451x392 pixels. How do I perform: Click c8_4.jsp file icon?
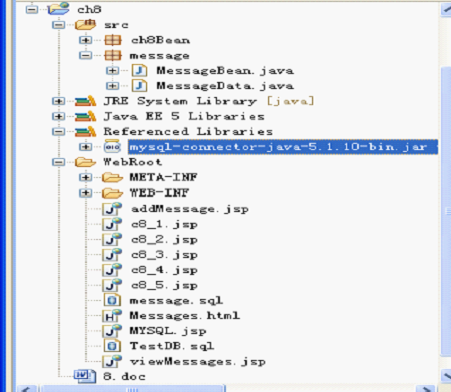pos(112,270)
